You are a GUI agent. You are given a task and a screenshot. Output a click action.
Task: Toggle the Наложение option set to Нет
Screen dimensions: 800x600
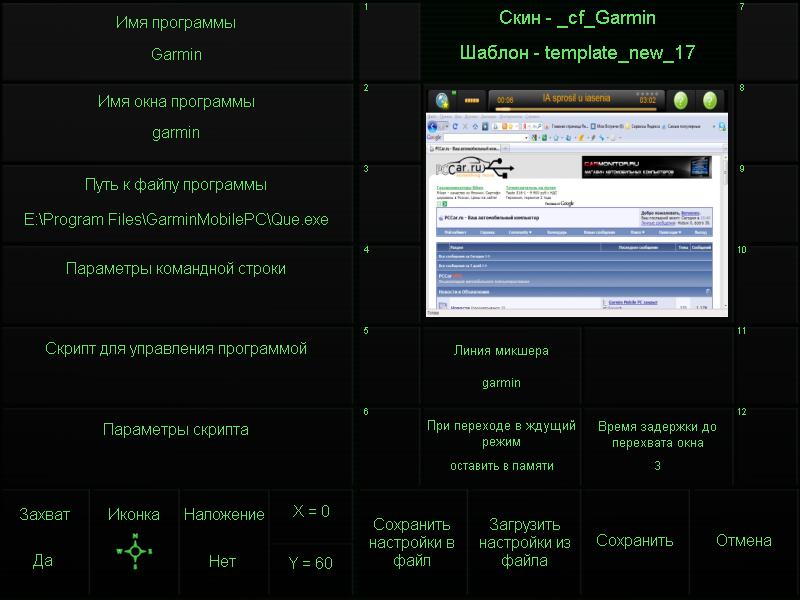pyautogui.click(x=223, y=538)
